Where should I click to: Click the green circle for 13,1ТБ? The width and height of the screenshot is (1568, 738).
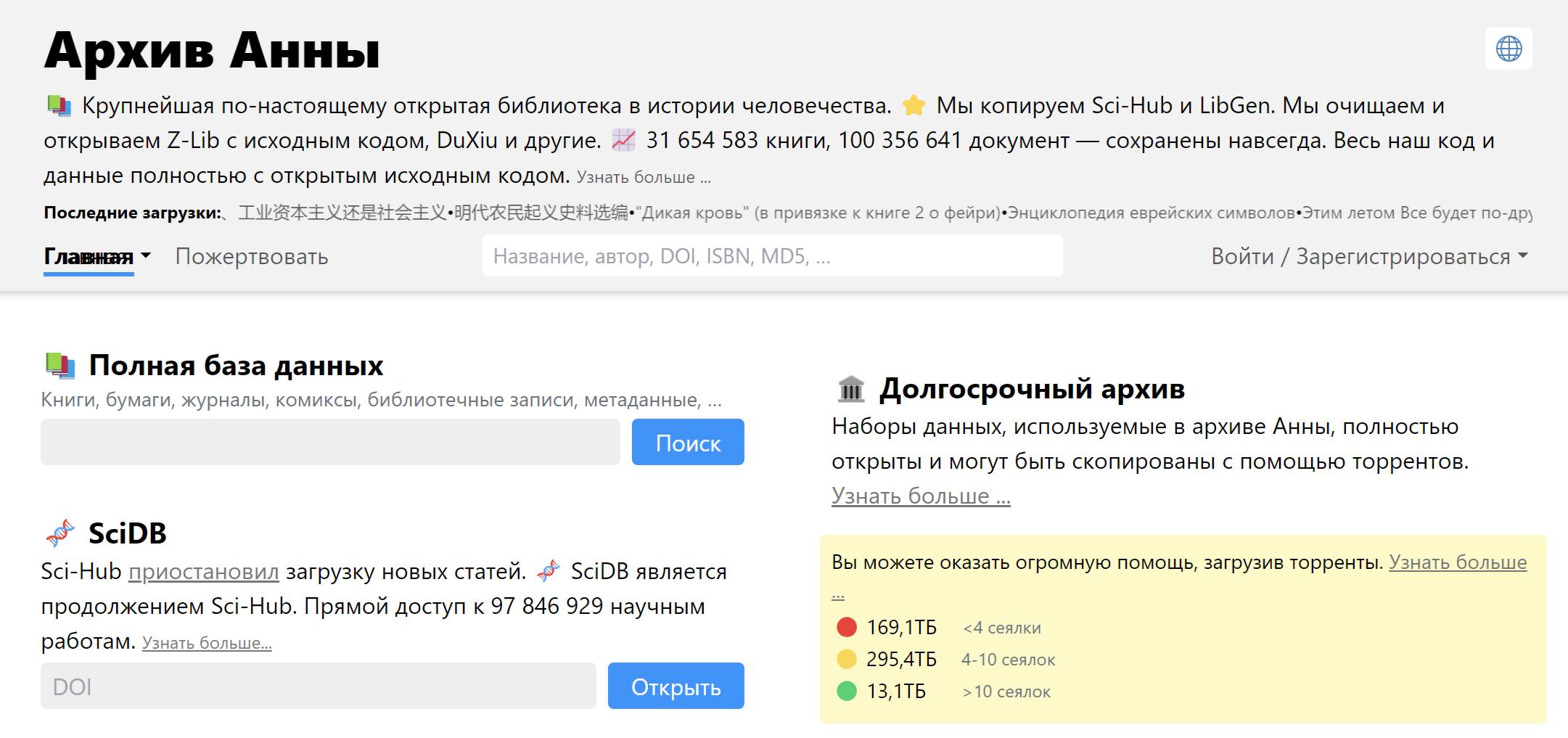pos(847,691)
